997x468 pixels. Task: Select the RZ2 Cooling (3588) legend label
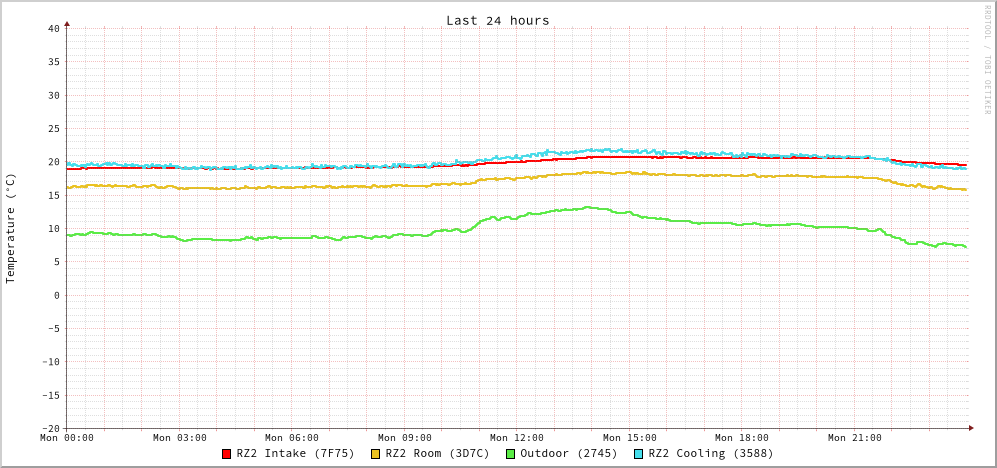710,453
